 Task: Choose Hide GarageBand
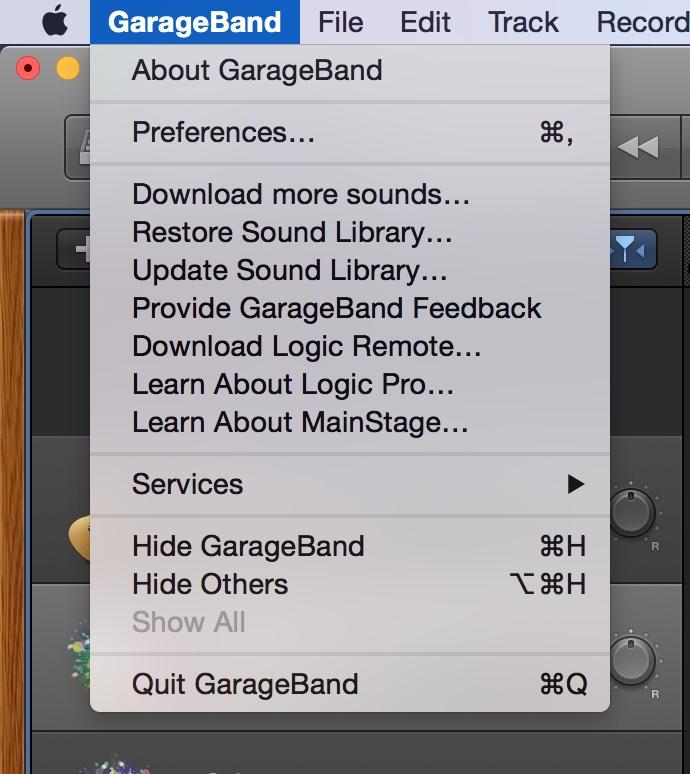coord(350,546)
